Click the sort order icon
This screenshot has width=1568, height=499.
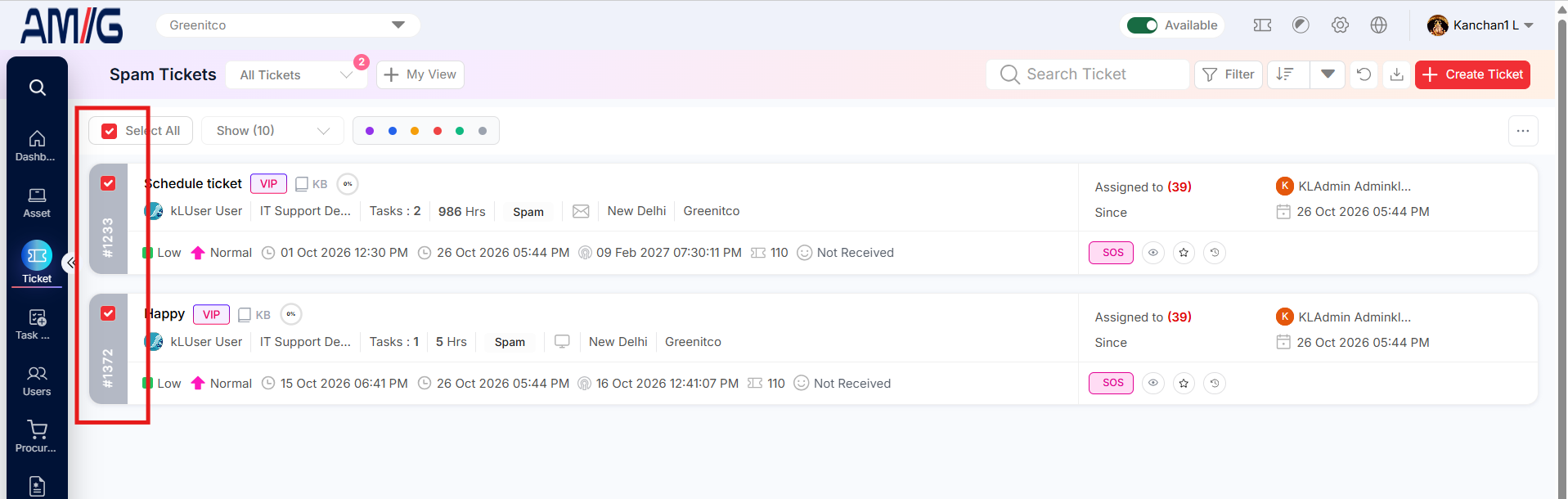[1287, 74]
